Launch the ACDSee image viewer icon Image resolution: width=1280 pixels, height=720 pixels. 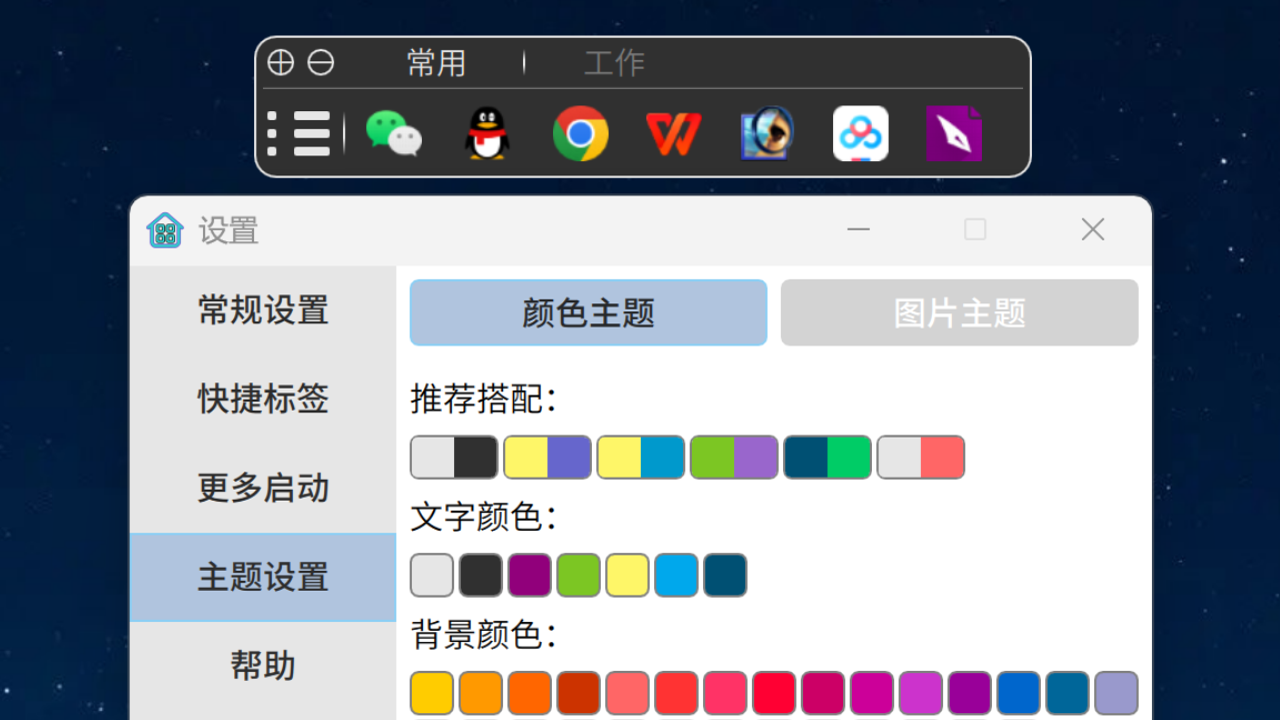765,134
